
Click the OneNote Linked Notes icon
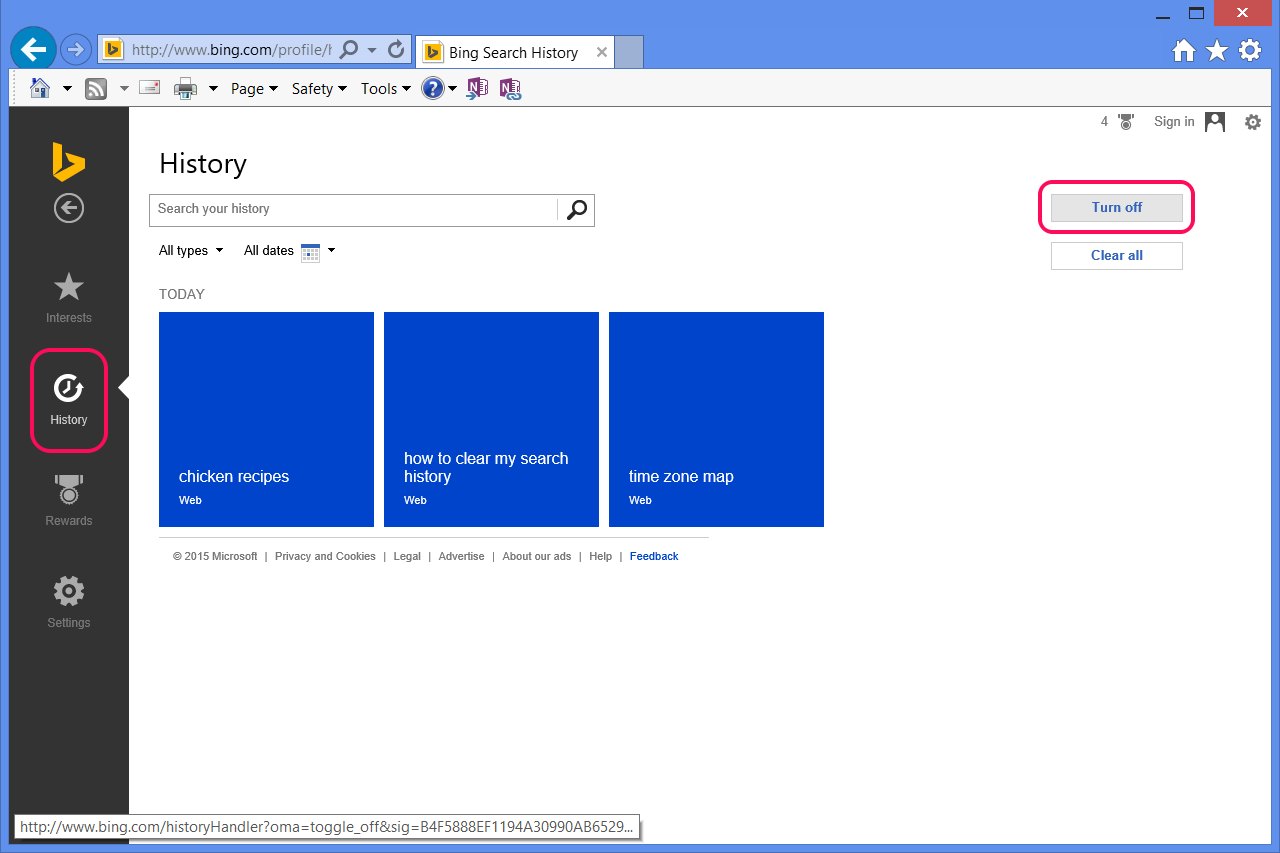(511, 89)
